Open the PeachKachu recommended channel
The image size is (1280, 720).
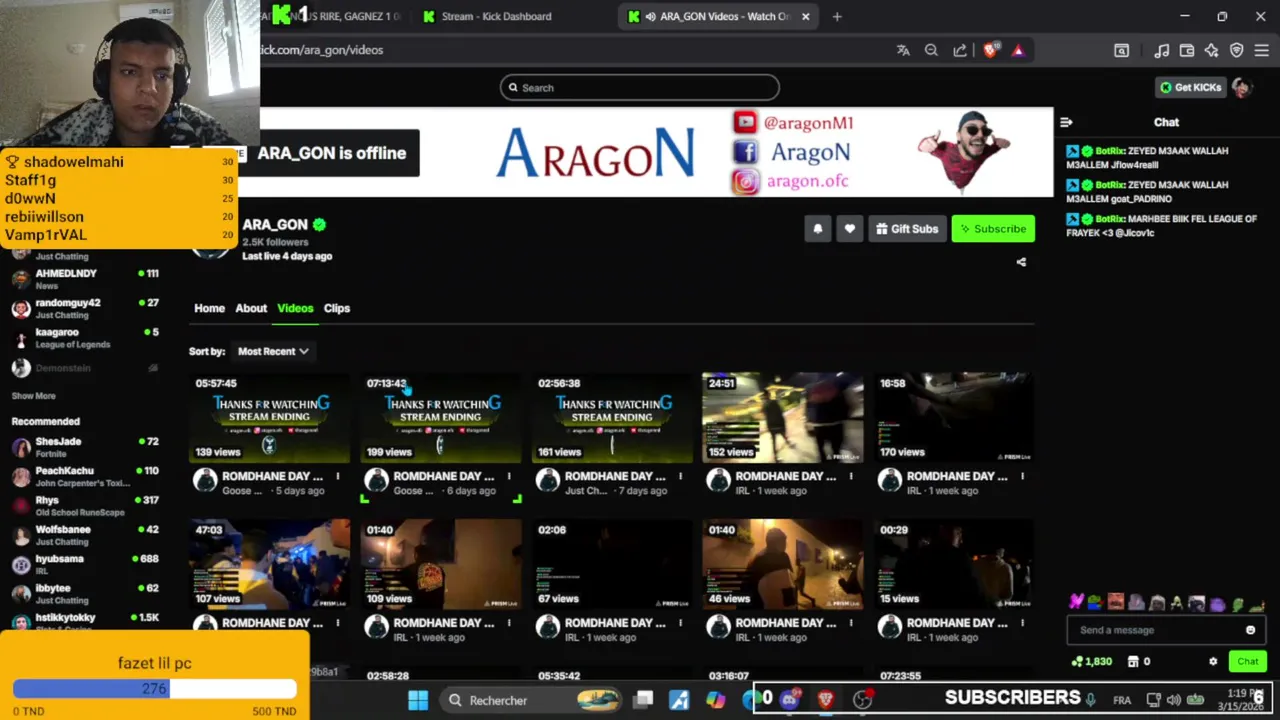click(x=85, y=476)
